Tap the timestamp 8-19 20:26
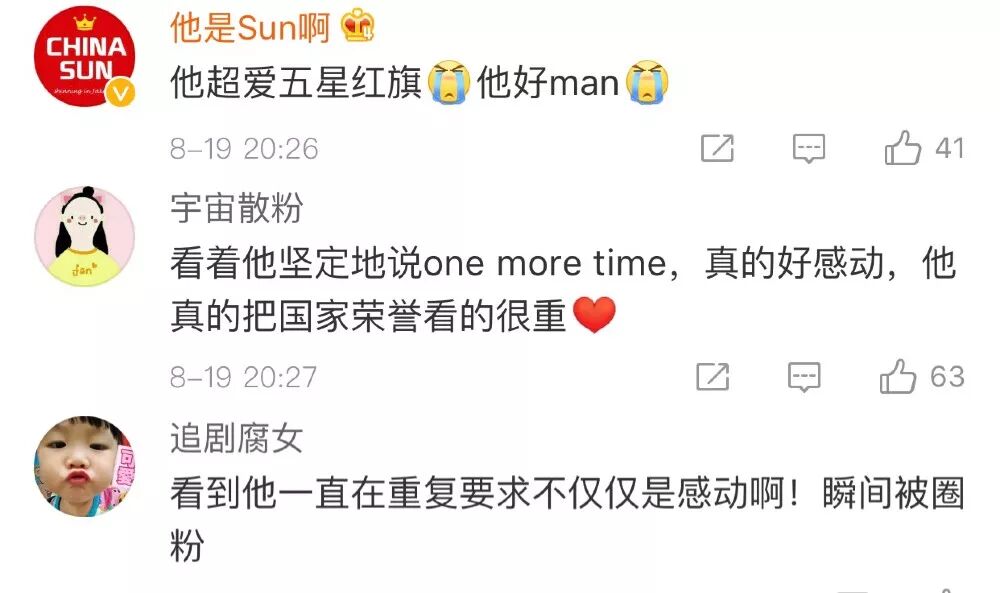Image resolution: width=1000 pixels, height=593 pixels. [244, 149]
